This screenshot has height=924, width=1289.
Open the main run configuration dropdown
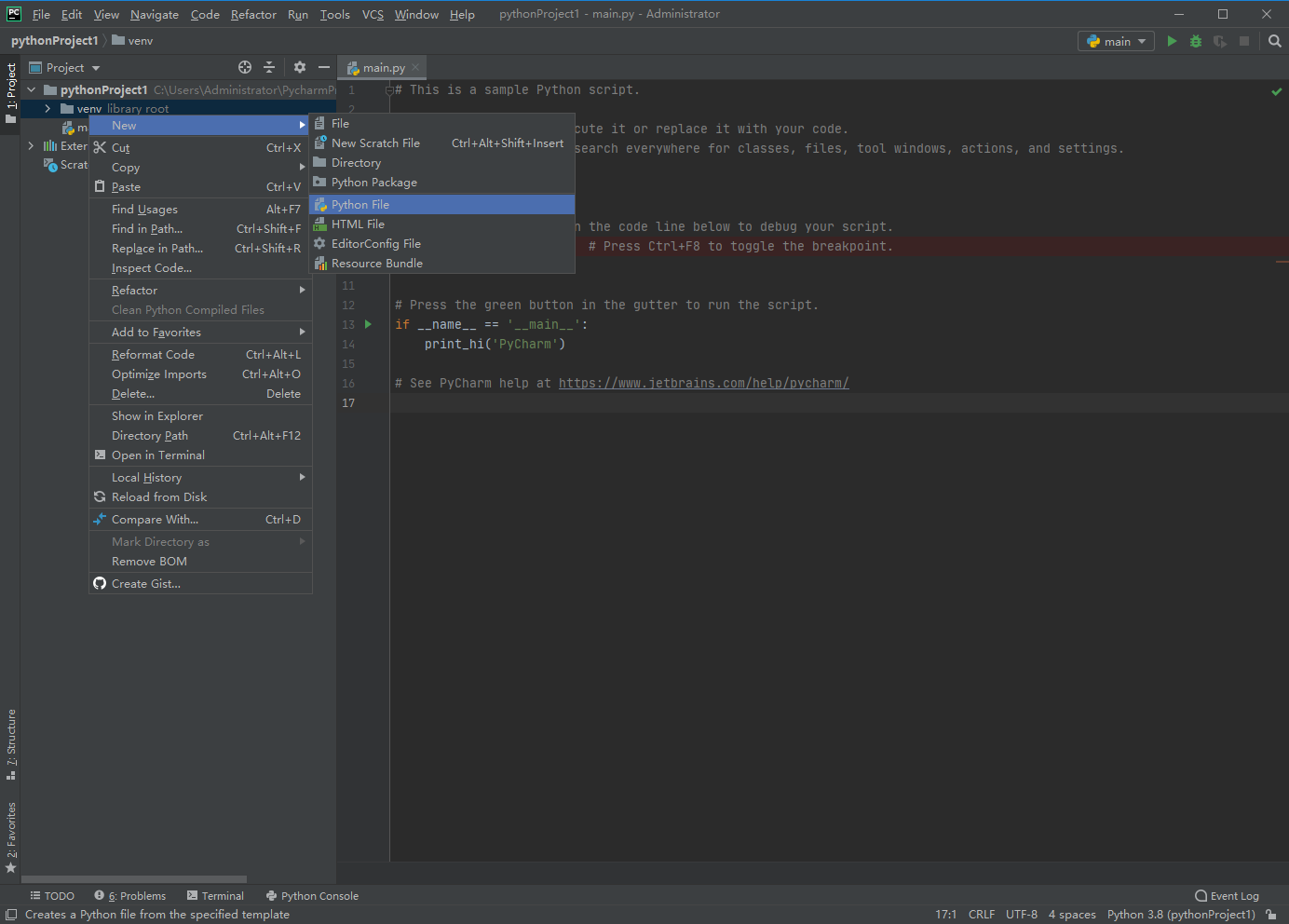(x=1115, y=41)
